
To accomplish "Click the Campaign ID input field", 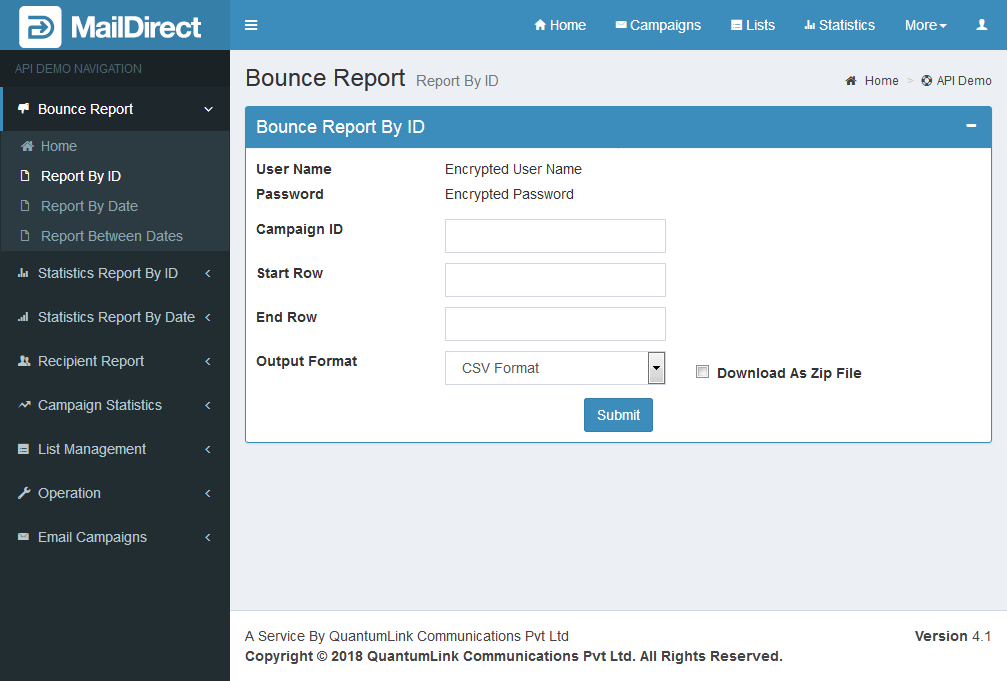I will pos(555,236).
